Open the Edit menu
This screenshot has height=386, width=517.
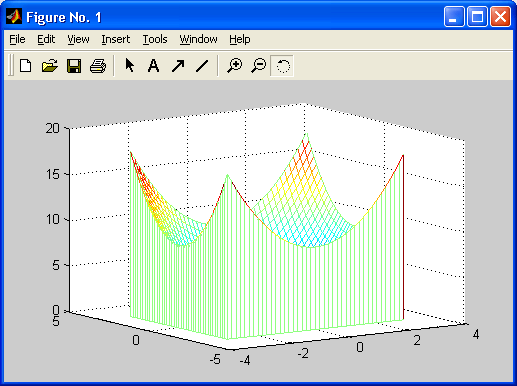coord(46,39)
